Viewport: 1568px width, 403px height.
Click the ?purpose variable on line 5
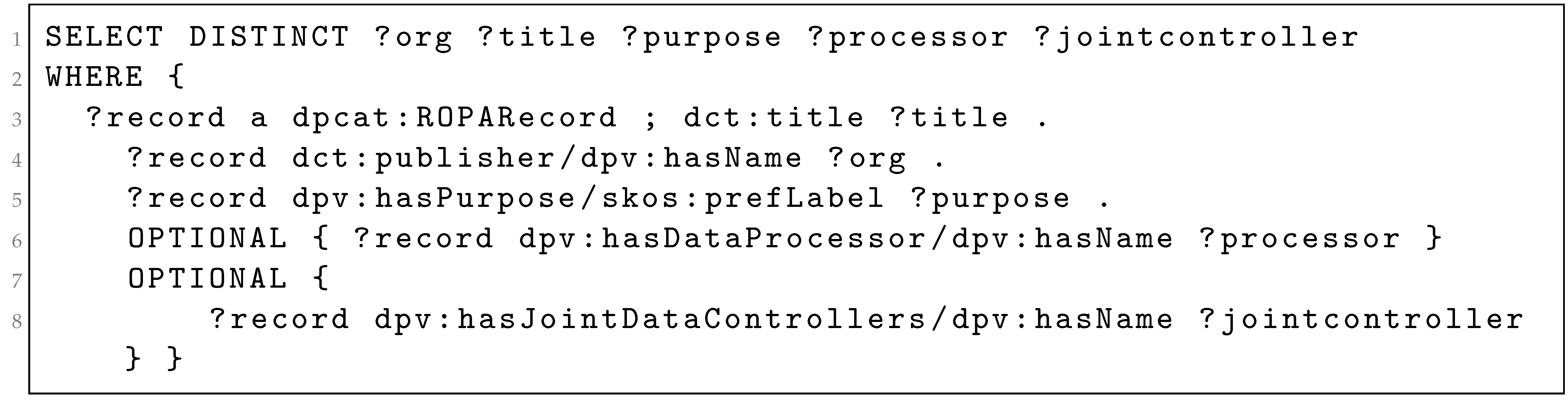tap(990, 198)
